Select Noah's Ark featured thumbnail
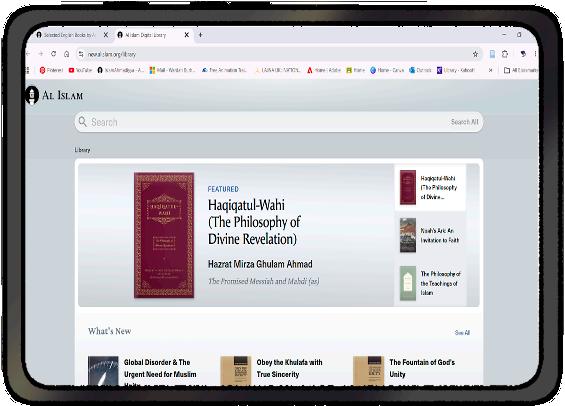This screenshot has width=565, height=406. point(430,235)
